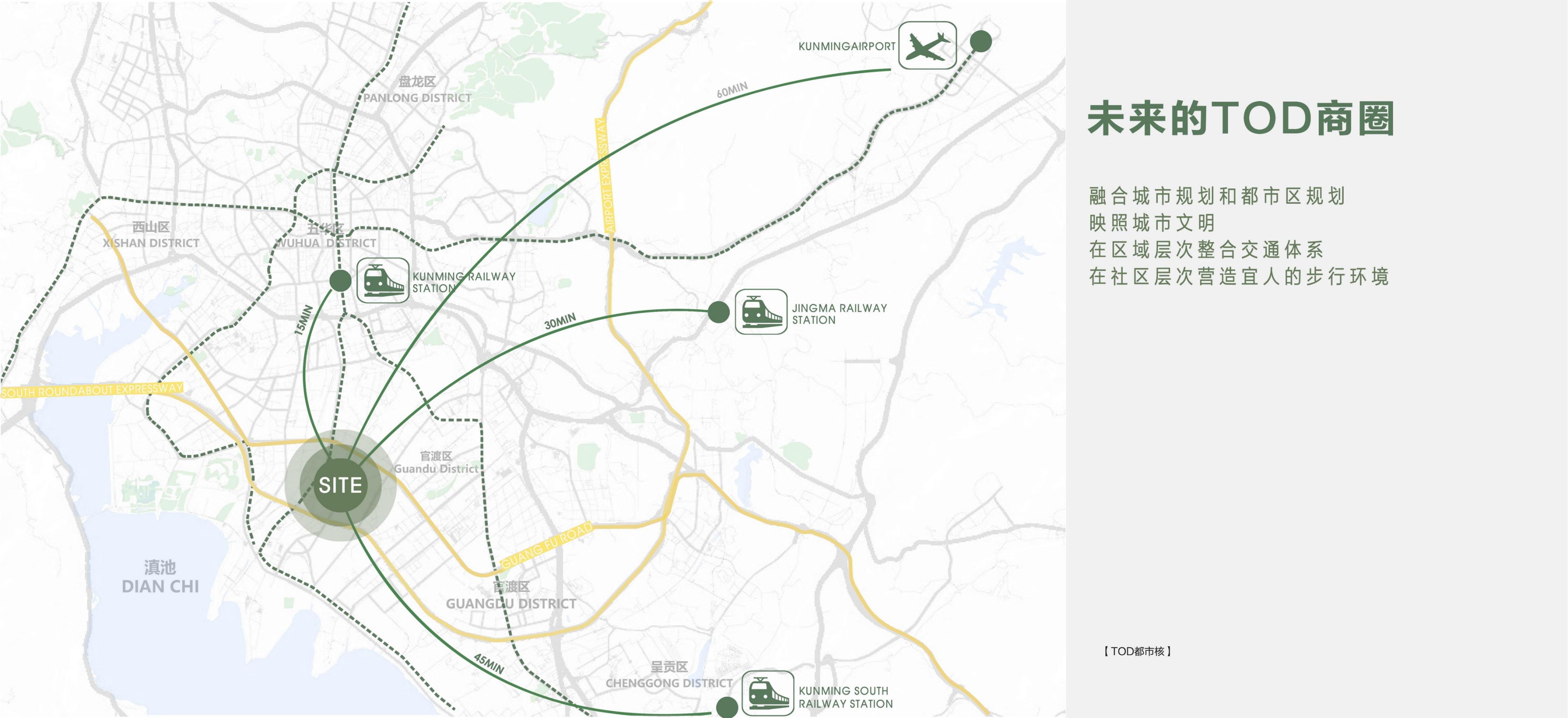The width and height of the screenshot is (1568, 718).
Task: Click the Jingma Railway Station train icon
Action: pyautogui.click(x=761, y=312)
